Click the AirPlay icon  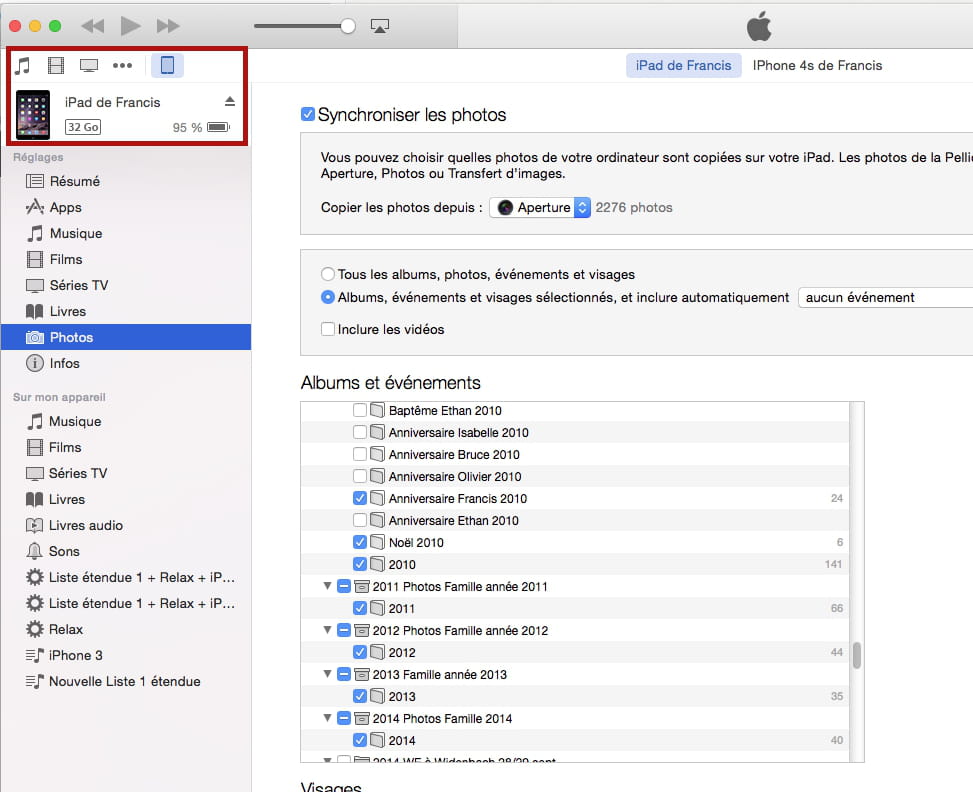[x=380, y=26]
